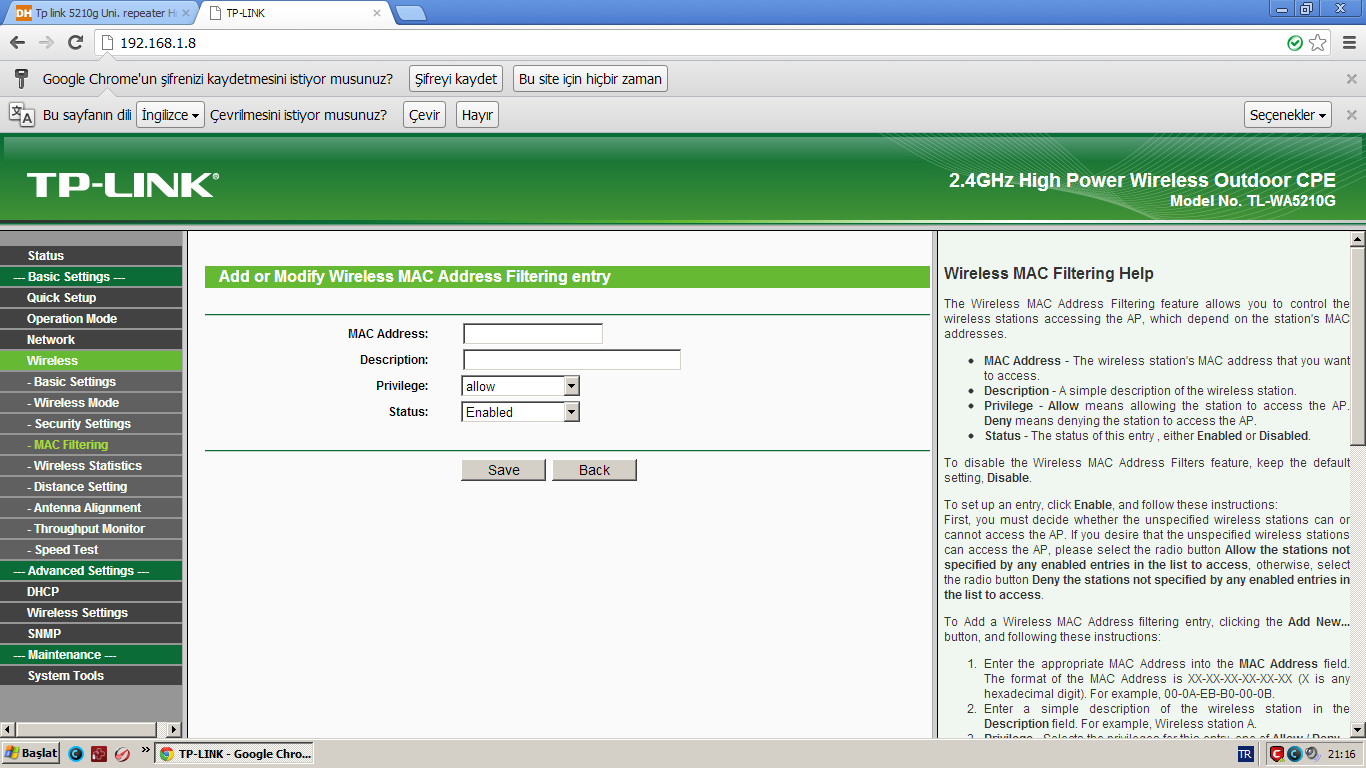
Task: Open the İngilizce language dropdown
Action: [170, 115]
